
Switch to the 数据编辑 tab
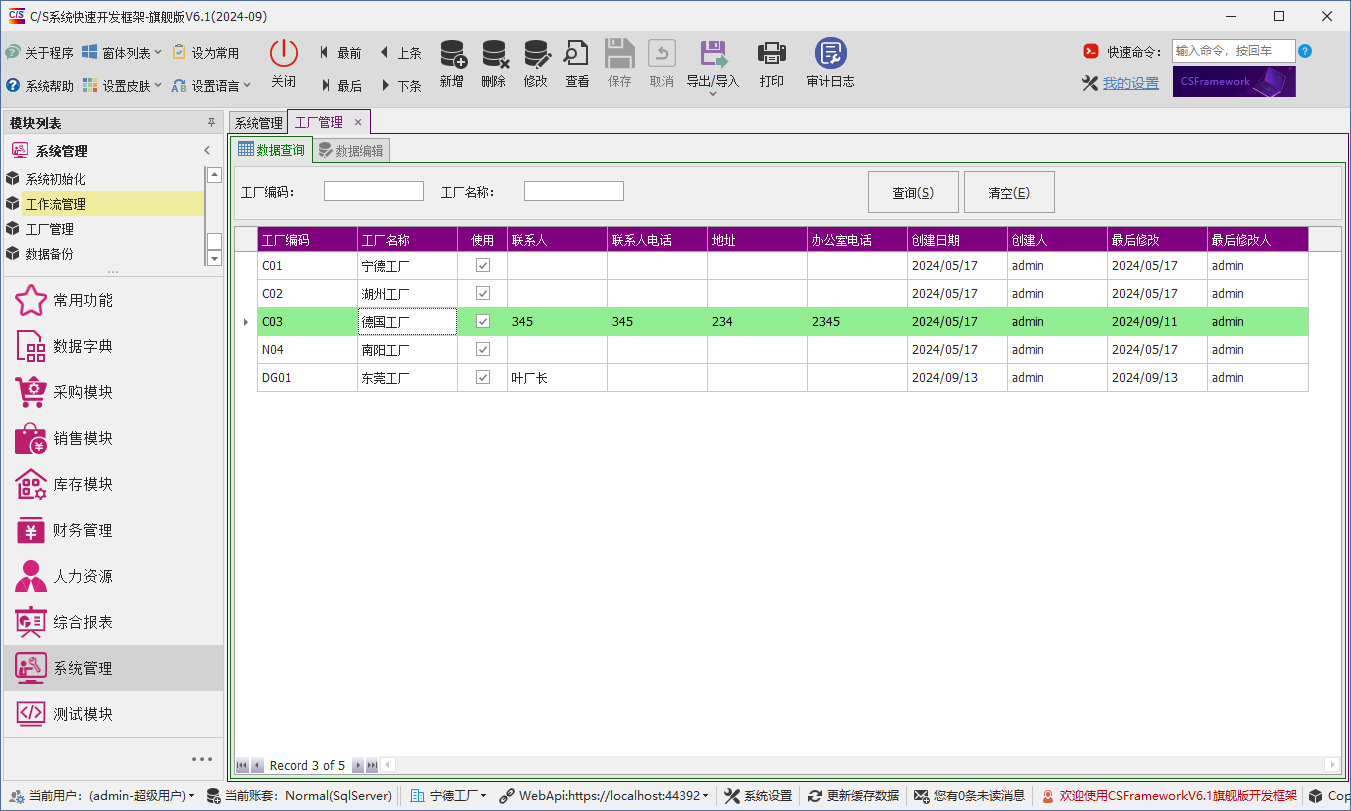click(350, 151)
